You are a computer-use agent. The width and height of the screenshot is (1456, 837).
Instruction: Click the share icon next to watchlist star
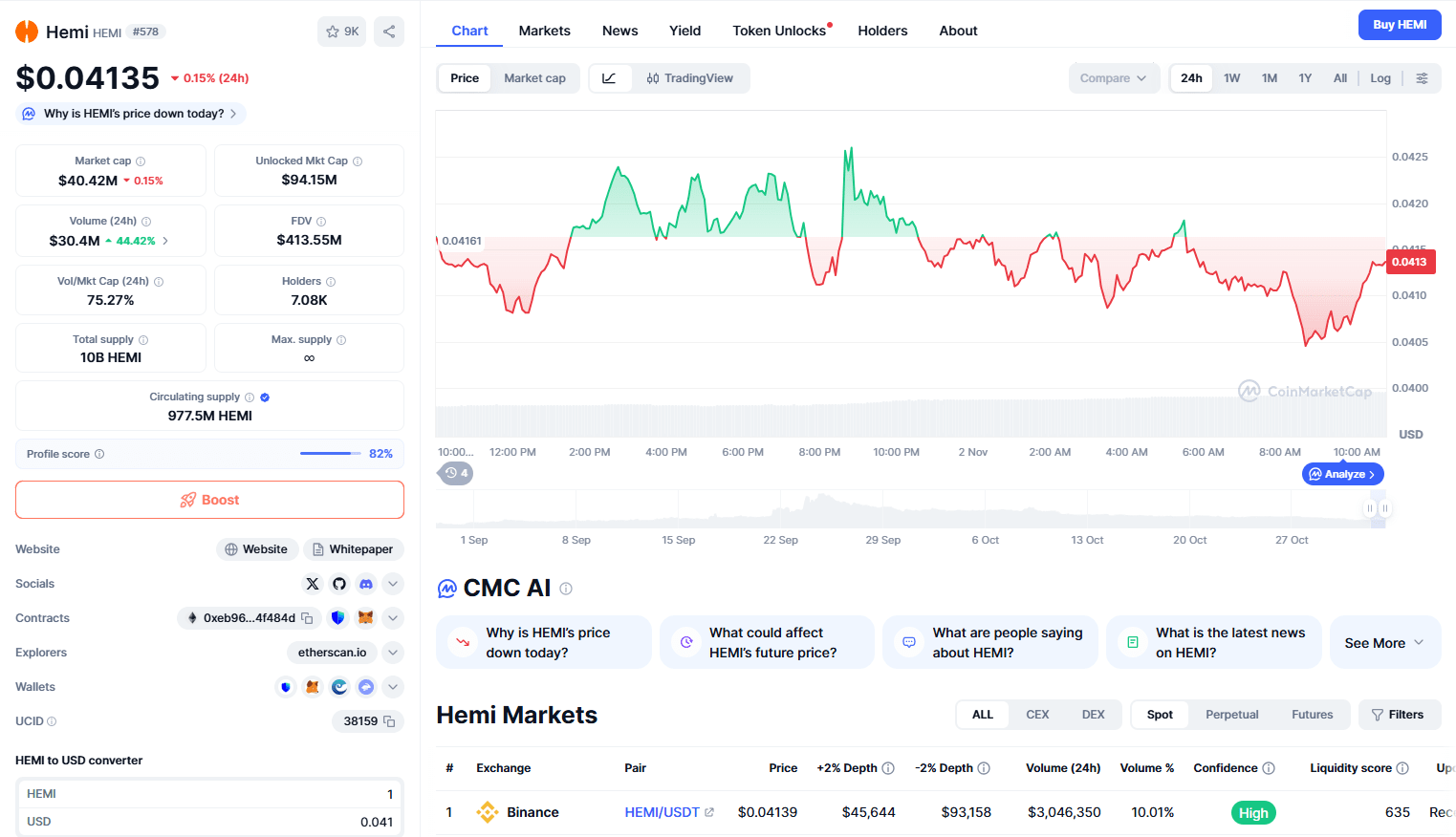pyautogui.click(x=389, y=32)
